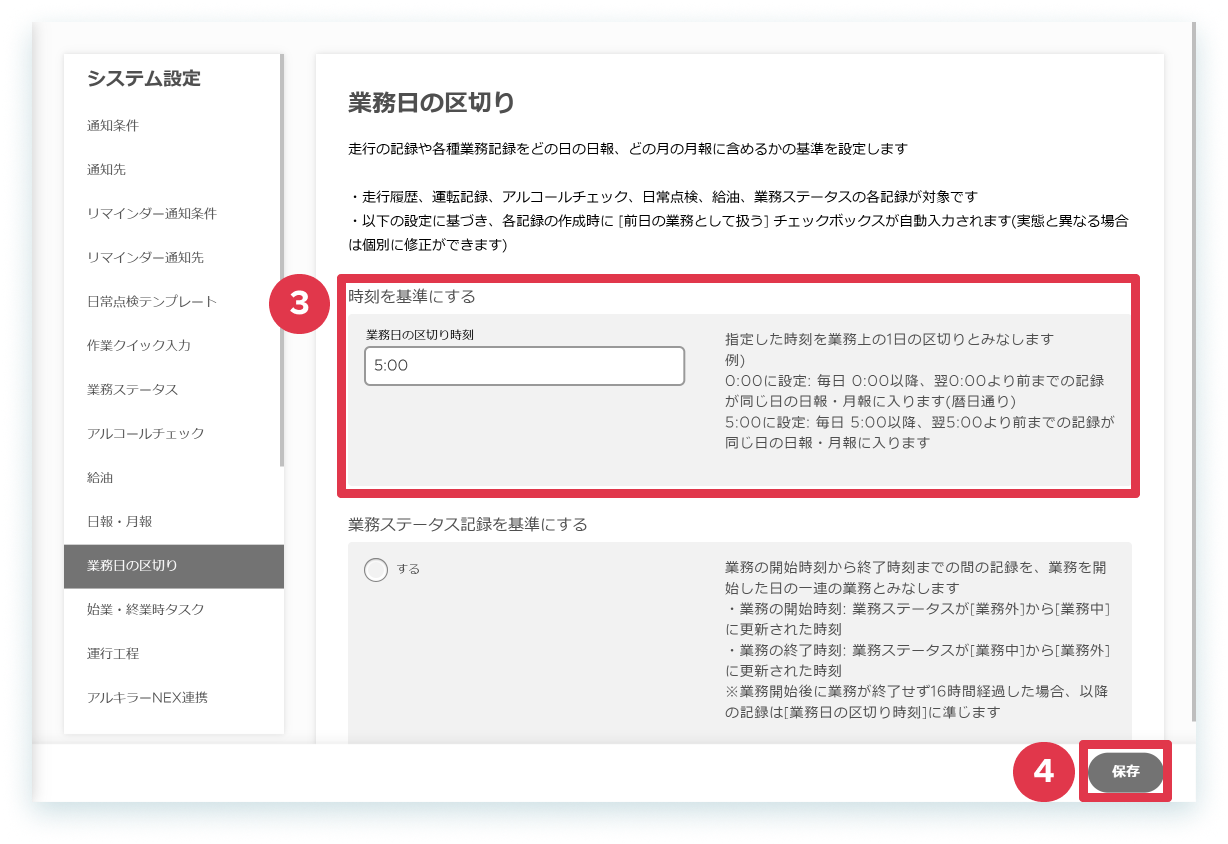1228x844 pixels.
Task: Select the 業務日の区切り sidebar item
Action: [173, 566]
